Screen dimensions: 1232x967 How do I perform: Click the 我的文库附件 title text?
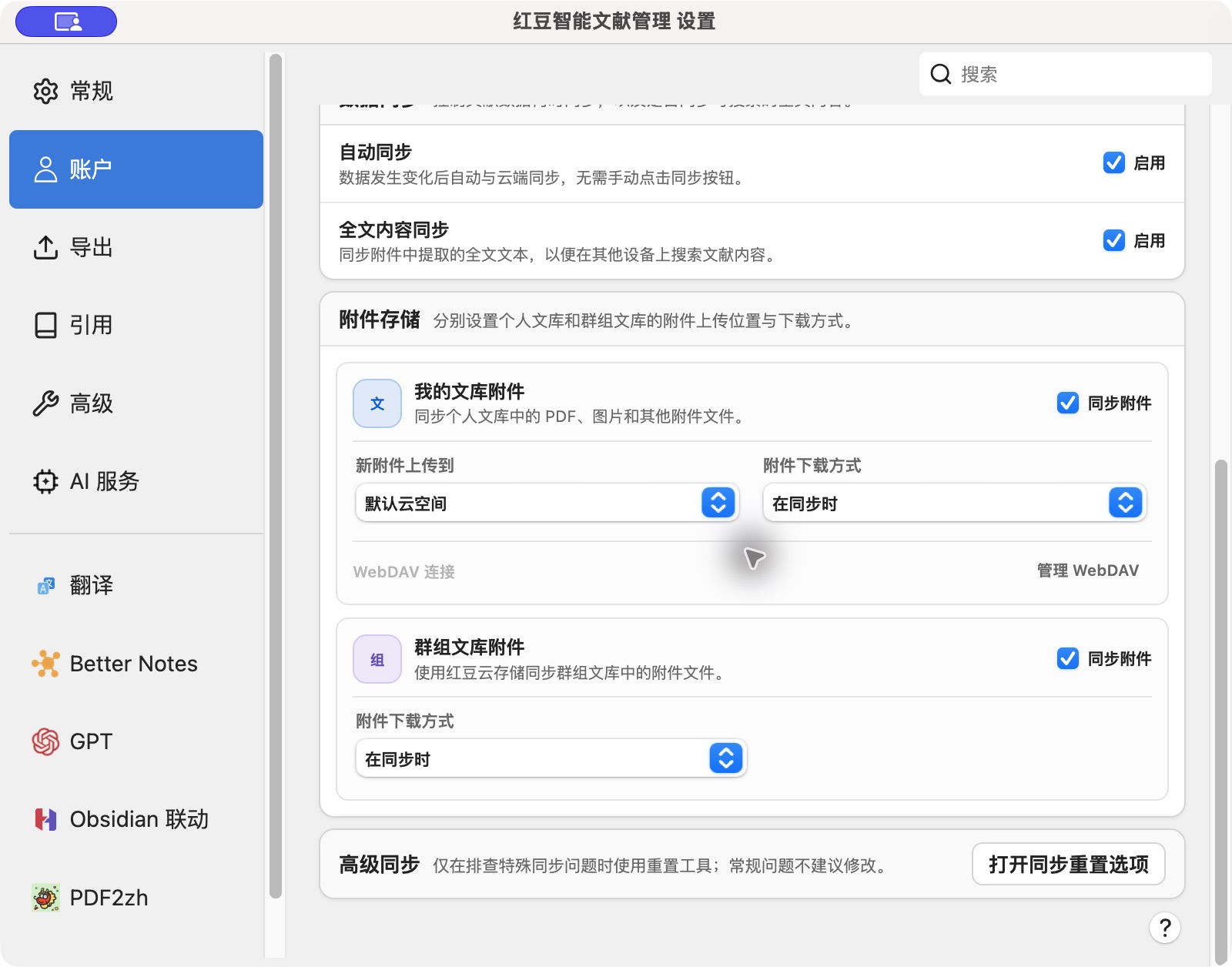pos(470,391)
